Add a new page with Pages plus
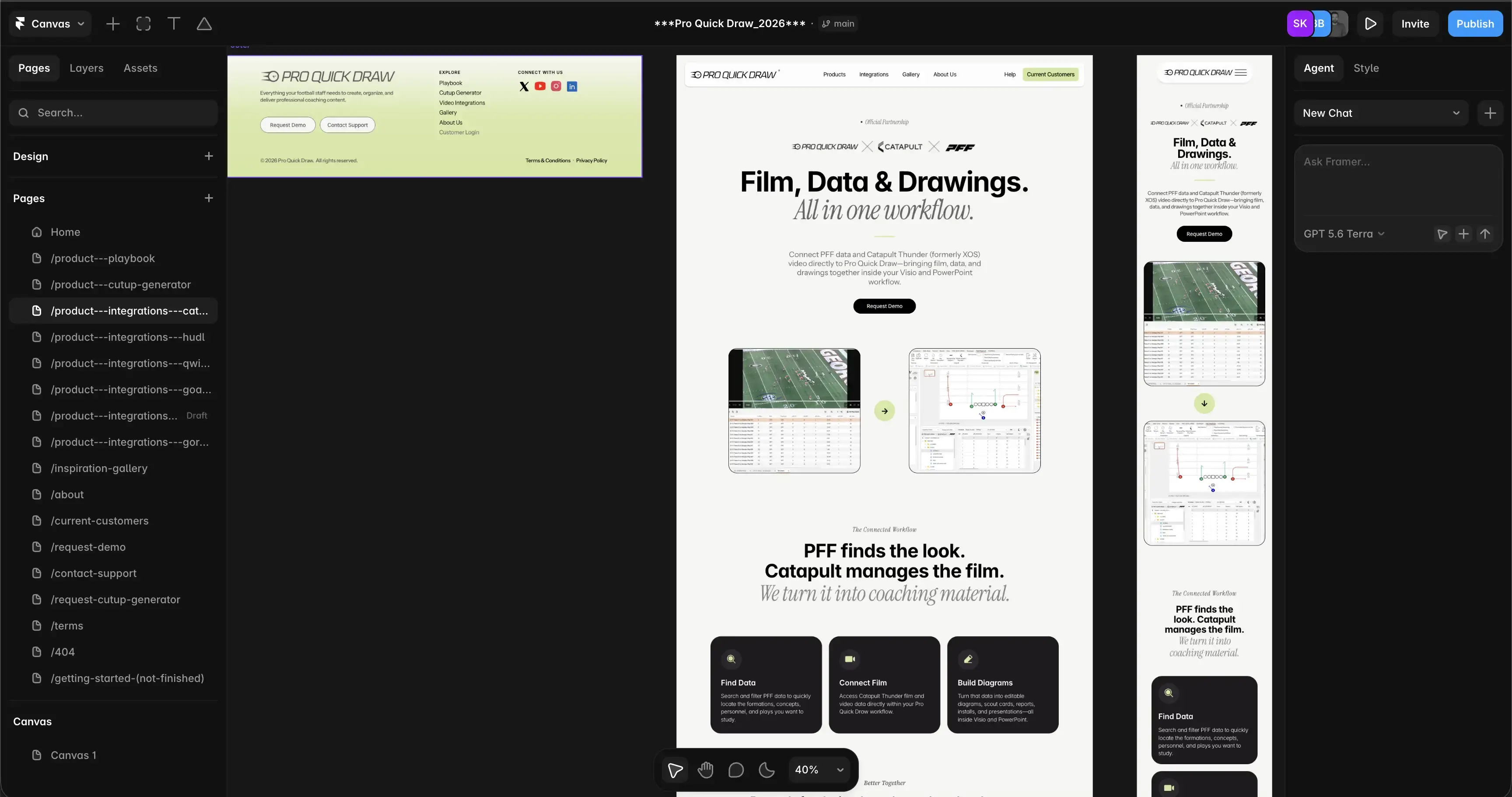Image resolution: width=1512 pixels, height=797 pixels. click(208, 198)
